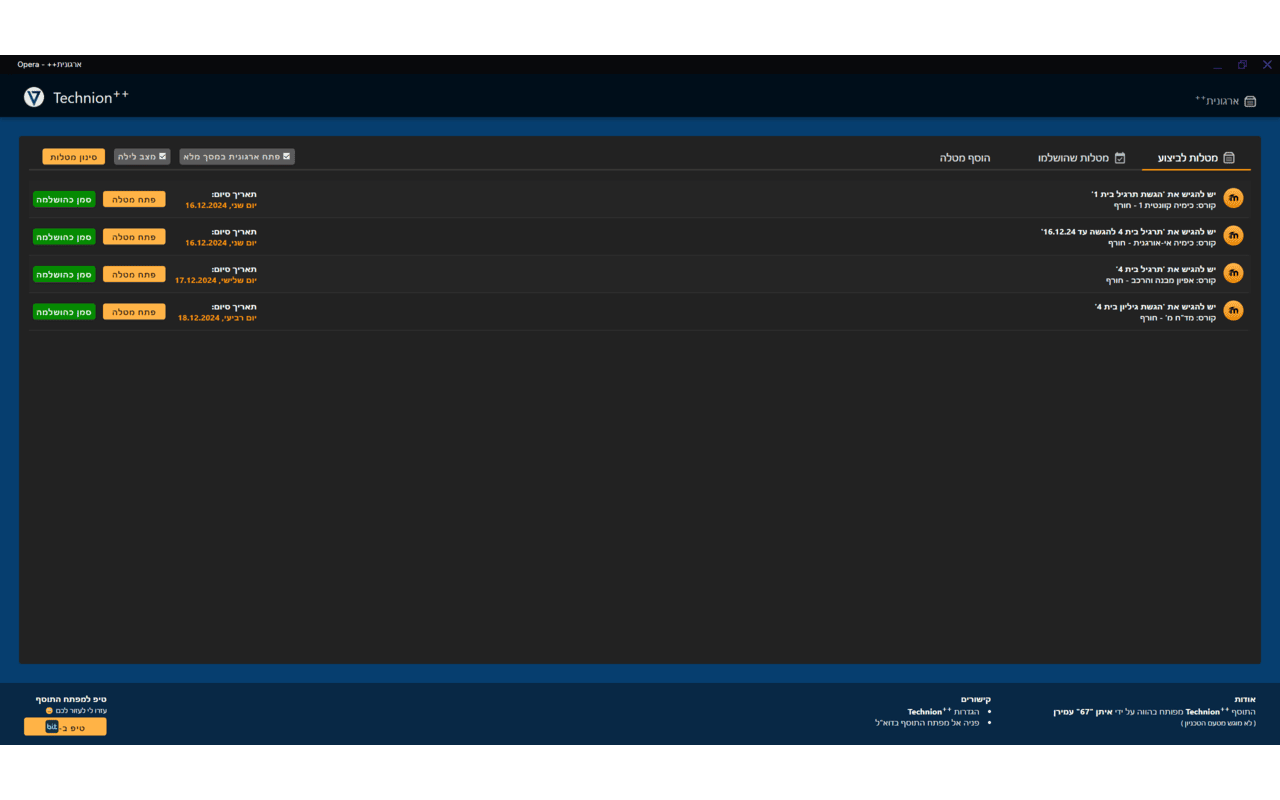Click 'פתח מטלה' for assignment due 18.12.2024

point(134,312)
